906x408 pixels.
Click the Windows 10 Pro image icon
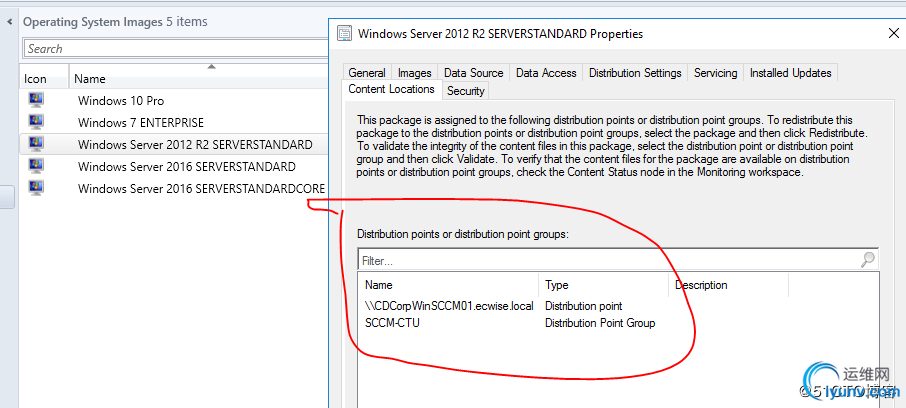tap(36, 100)
